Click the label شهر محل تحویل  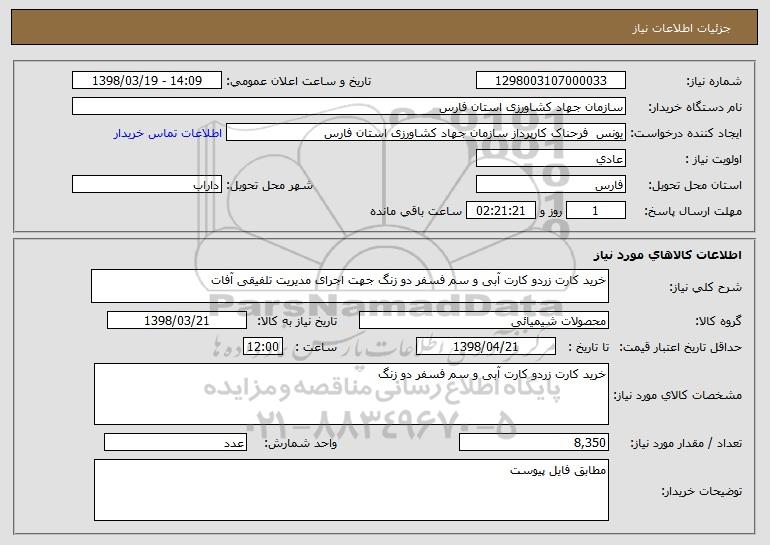(269, 186)
